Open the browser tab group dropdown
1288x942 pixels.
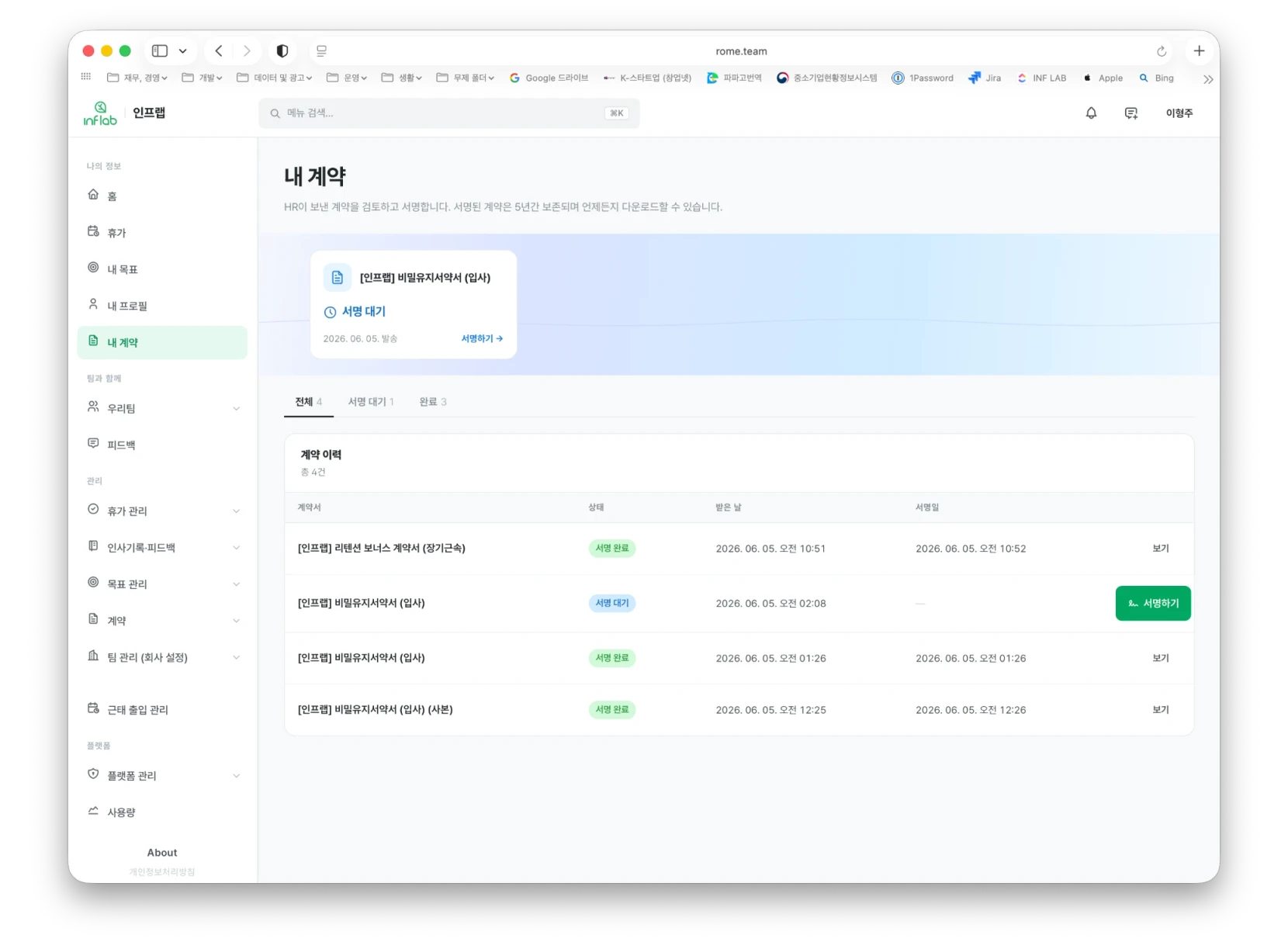(x=183, y=51)
